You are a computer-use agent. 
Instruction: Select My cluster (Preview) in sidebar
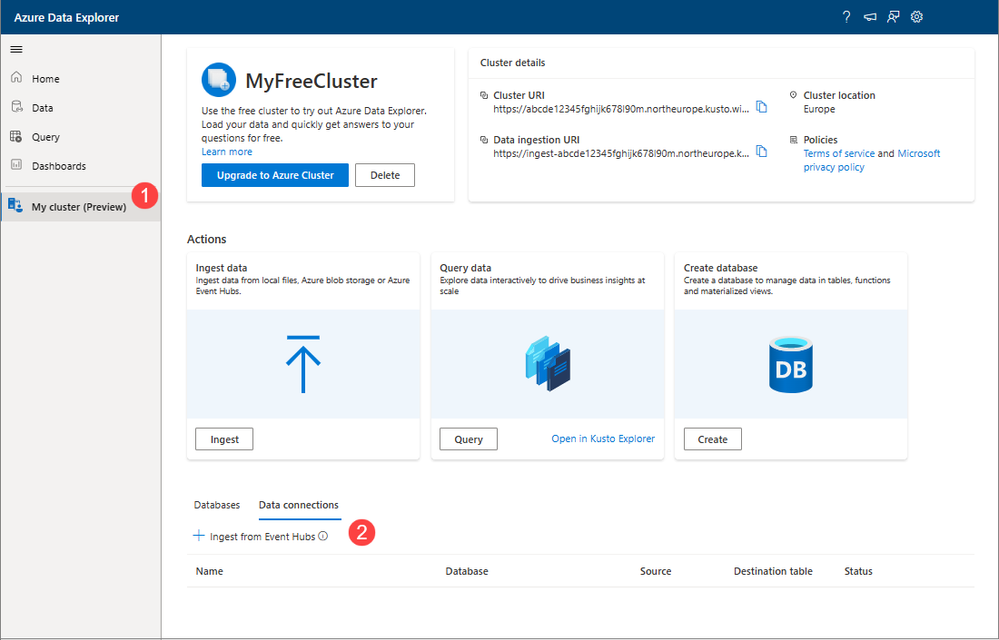(80, 206)
